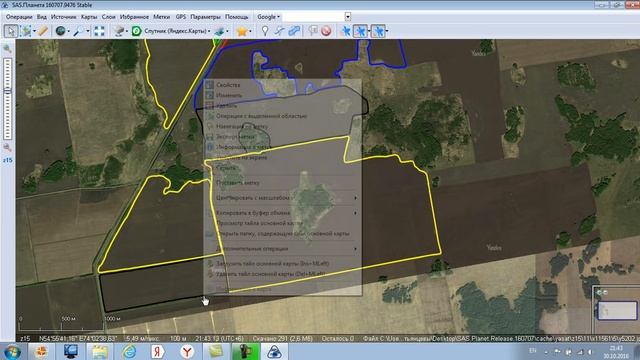Open the Метки menu
The height and width of the screenshot is (360, 640).
coord(162,17)
